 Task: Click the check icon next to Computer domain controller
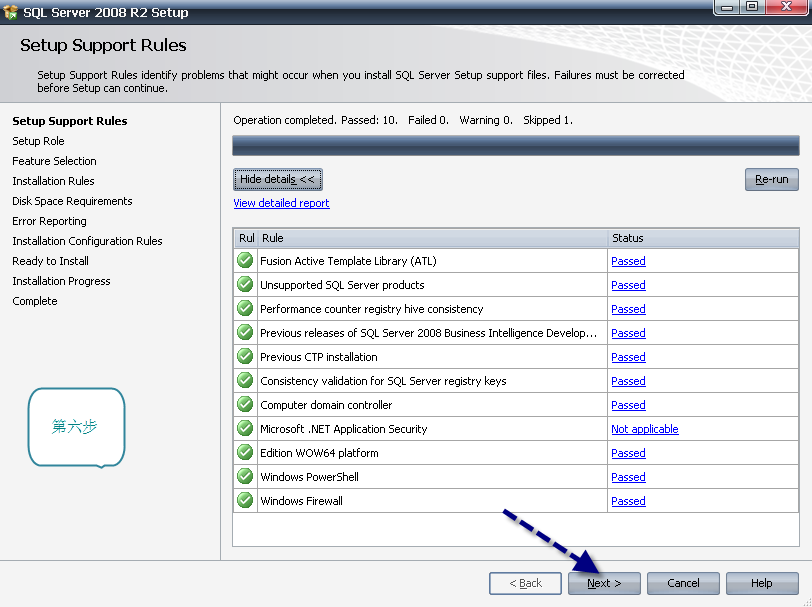[245, 404]
